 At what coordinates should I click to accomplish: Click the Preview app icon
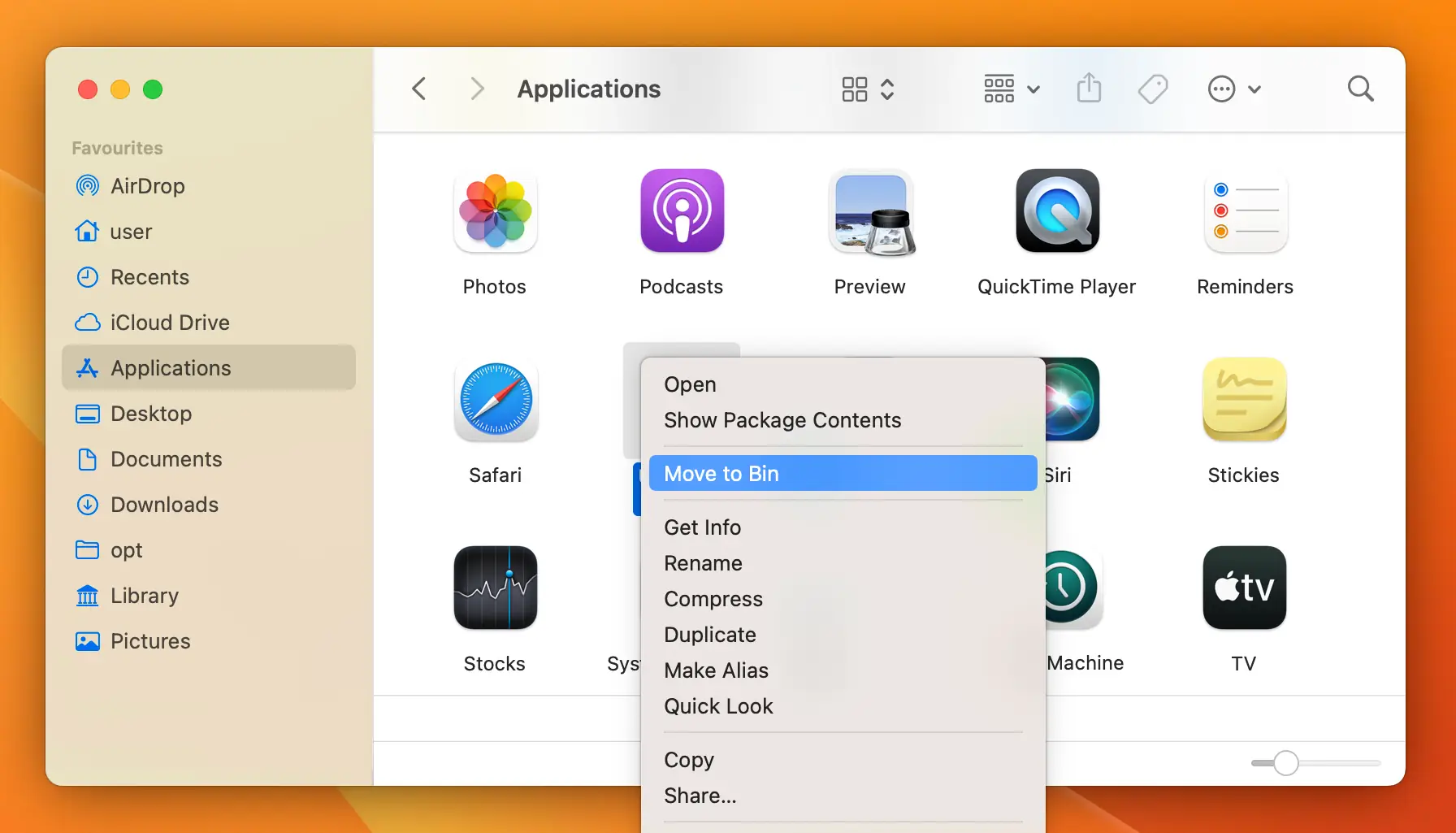coord(870,211)
